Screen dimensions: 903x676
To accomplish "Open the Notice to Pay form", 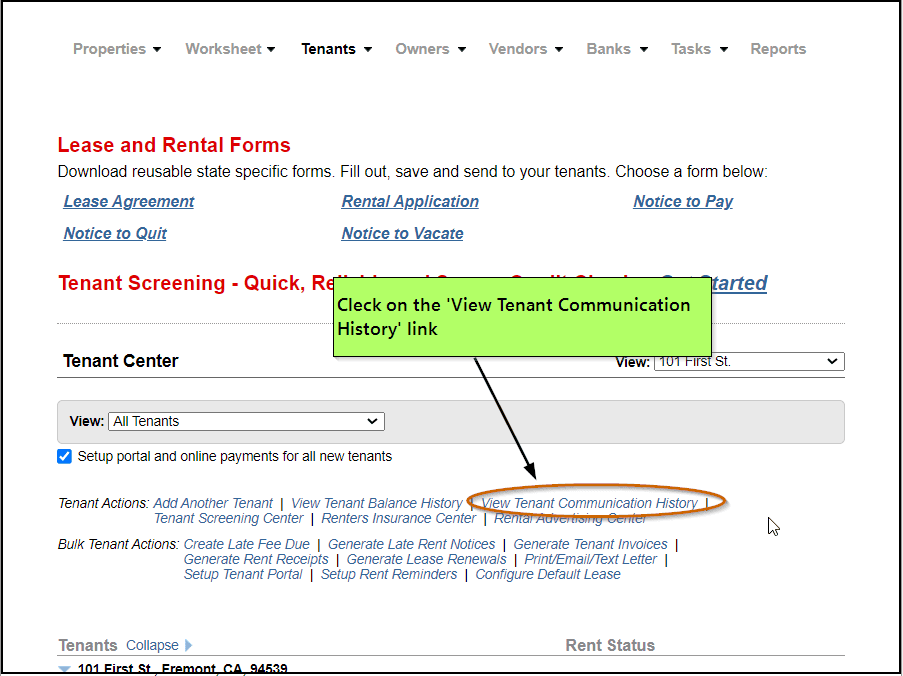I will point(683,202).
